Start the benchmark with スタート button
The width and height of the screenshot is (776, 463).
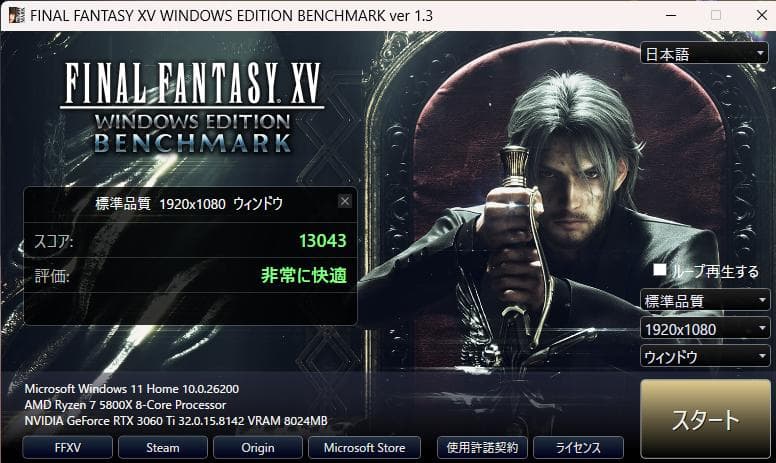[x=705, y=419]
